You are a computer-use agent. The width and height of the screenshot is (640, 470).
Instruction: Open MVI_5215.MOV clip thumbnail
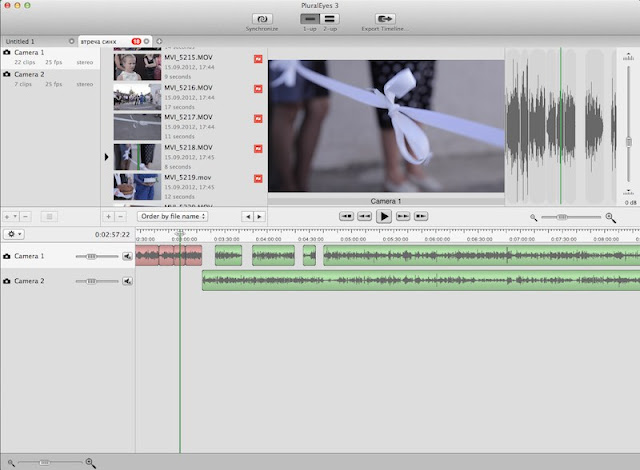coord(137,67)
